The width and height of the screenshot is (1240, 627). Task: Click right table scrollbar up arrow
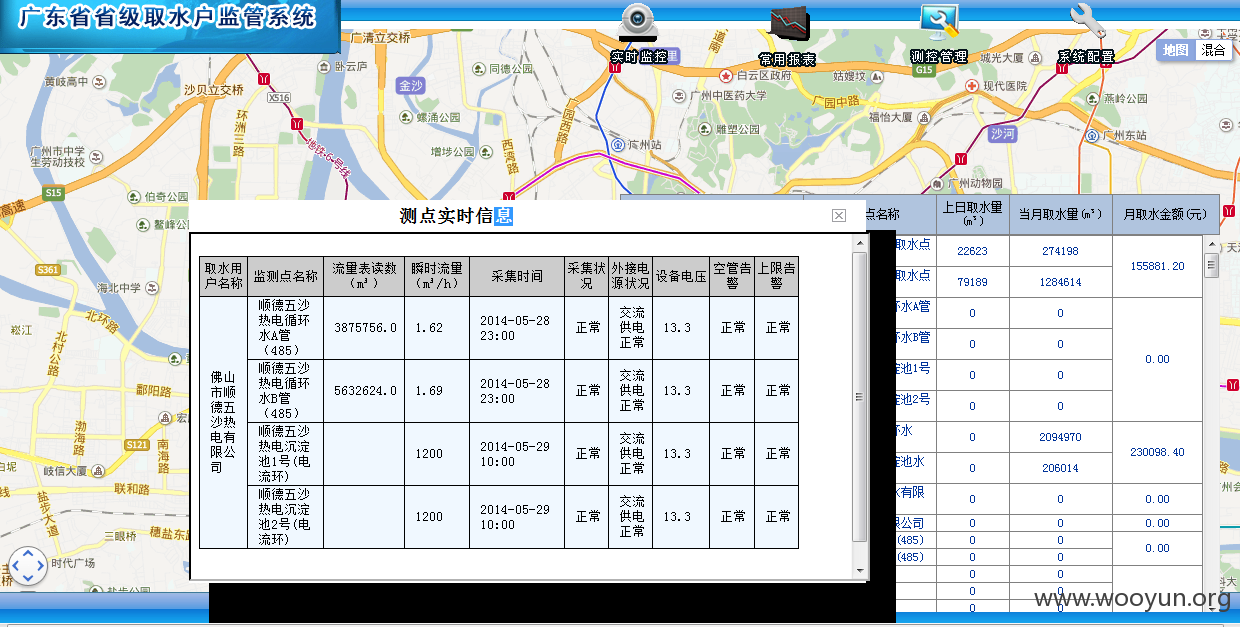1211,246
